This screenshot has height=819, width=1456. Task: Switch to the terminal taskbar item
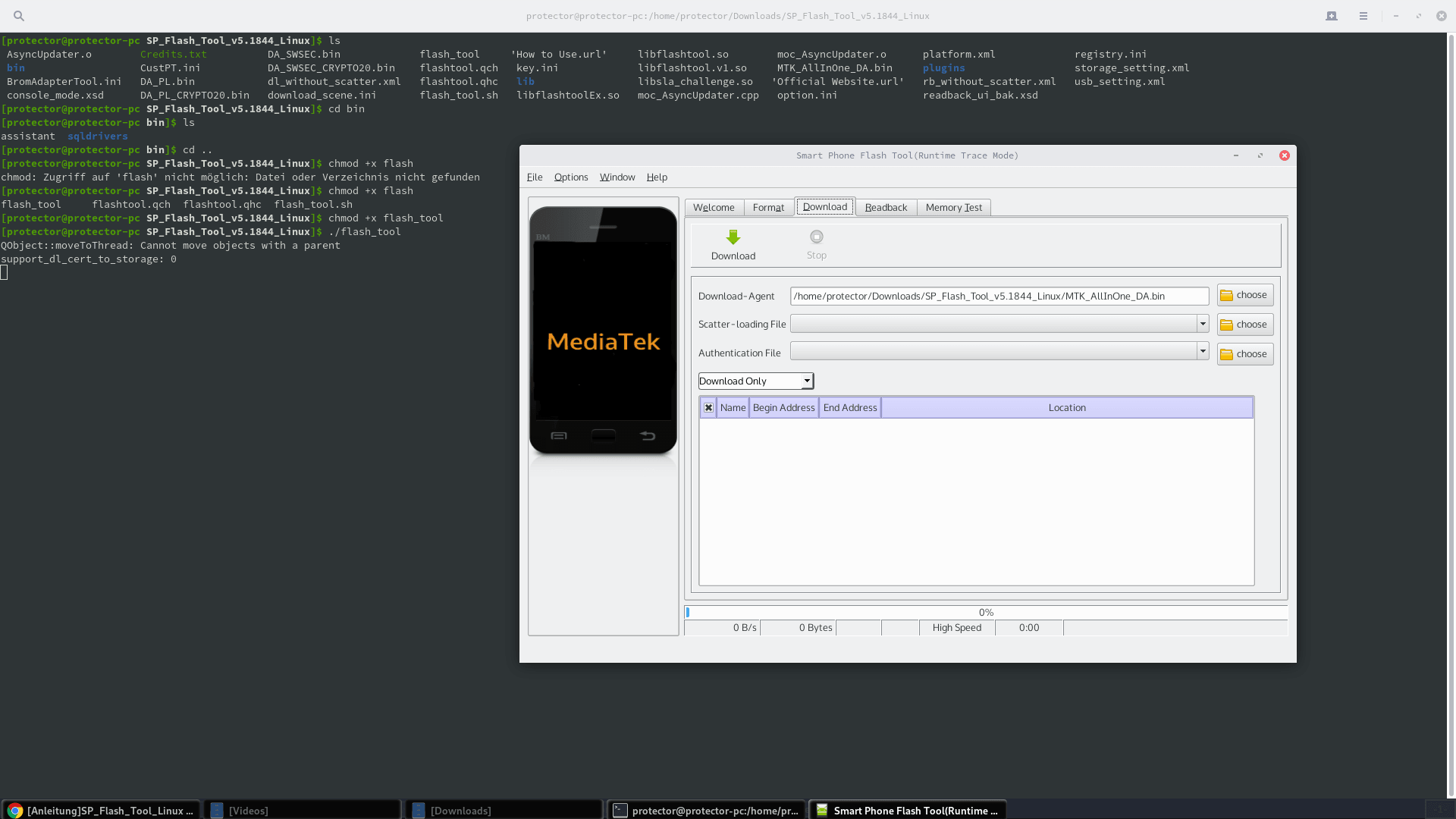click(x=706, y=810)
